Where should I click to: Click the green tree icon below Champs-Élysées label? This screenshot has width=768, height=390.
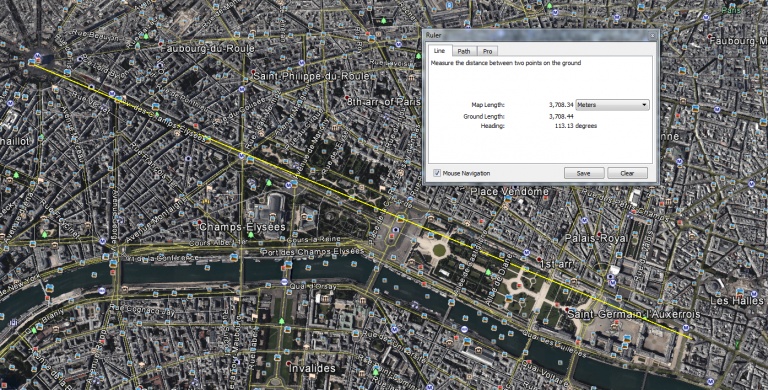tap(251, 235)
